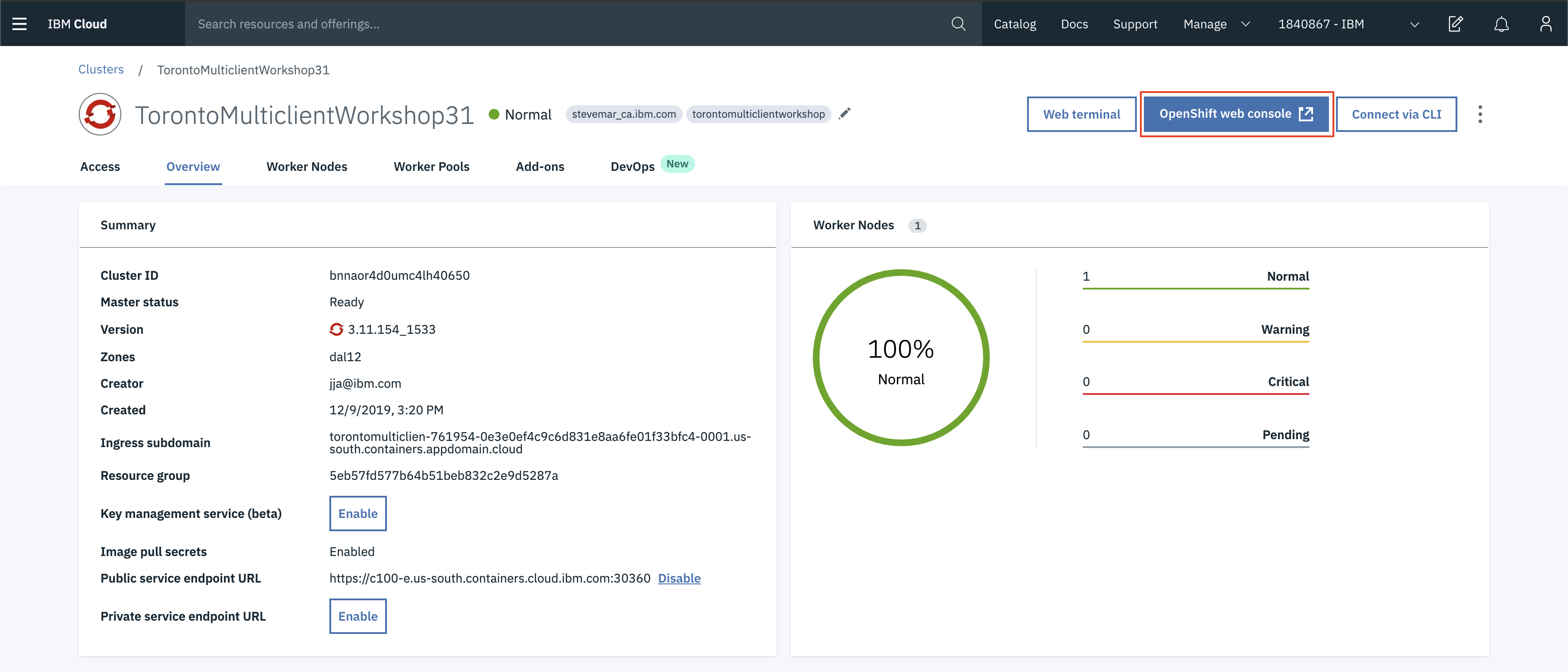The width and height of the screenshot is (1568, 672).
Task: Click Connect via CLI button
Action: click(x=1396, y=114)
